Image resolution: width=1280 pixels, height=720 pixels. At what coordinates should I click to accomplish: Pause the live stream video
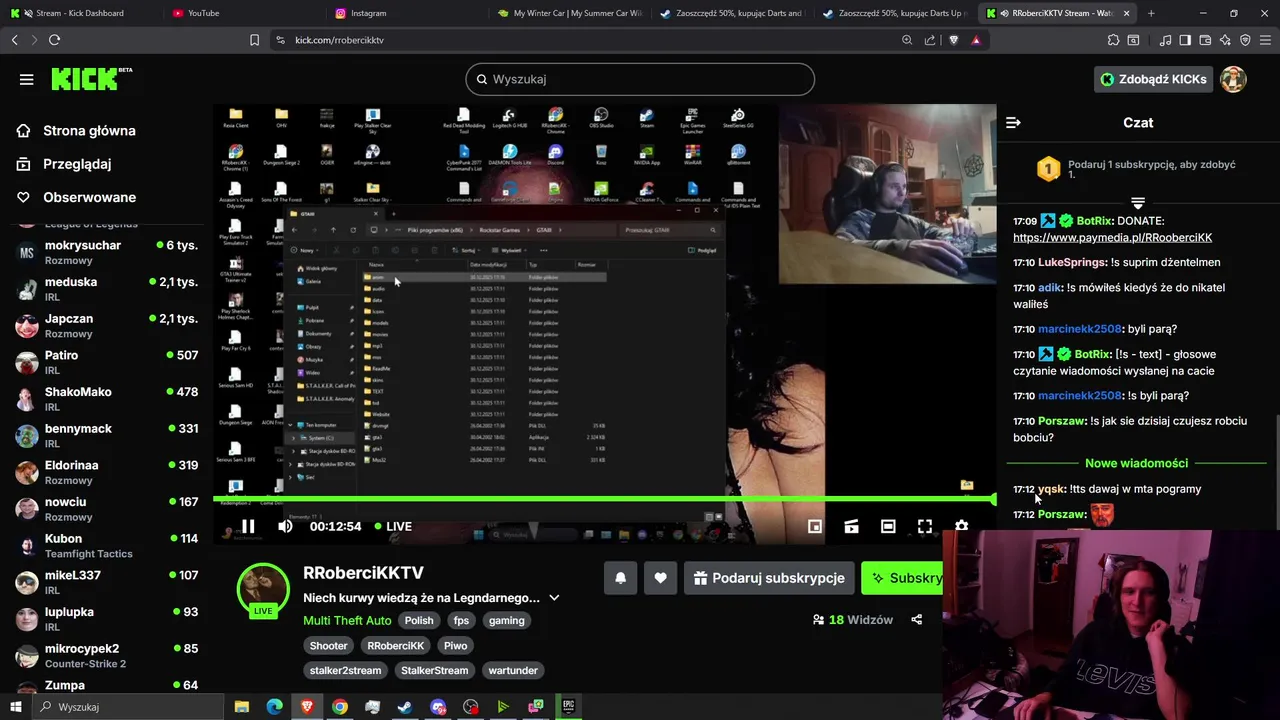coord(248,526)
